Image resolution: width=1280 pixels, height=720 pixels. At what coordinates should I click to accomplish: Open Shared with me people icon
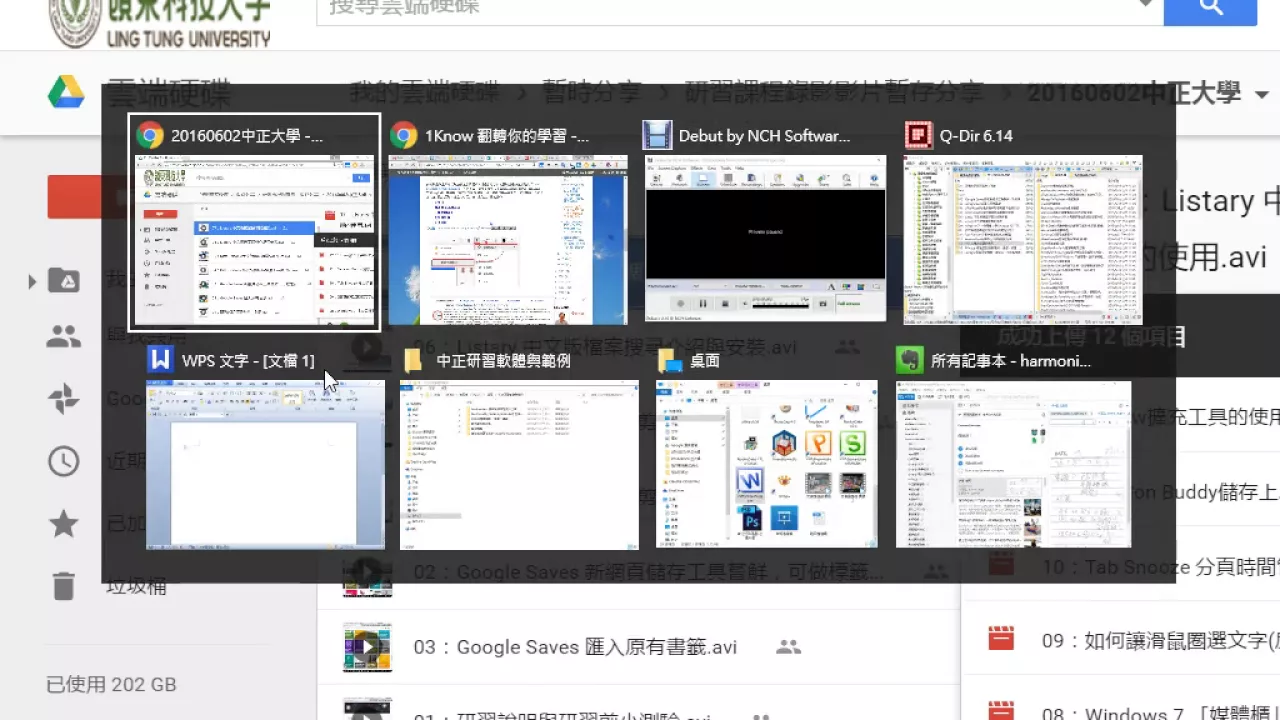64,337
